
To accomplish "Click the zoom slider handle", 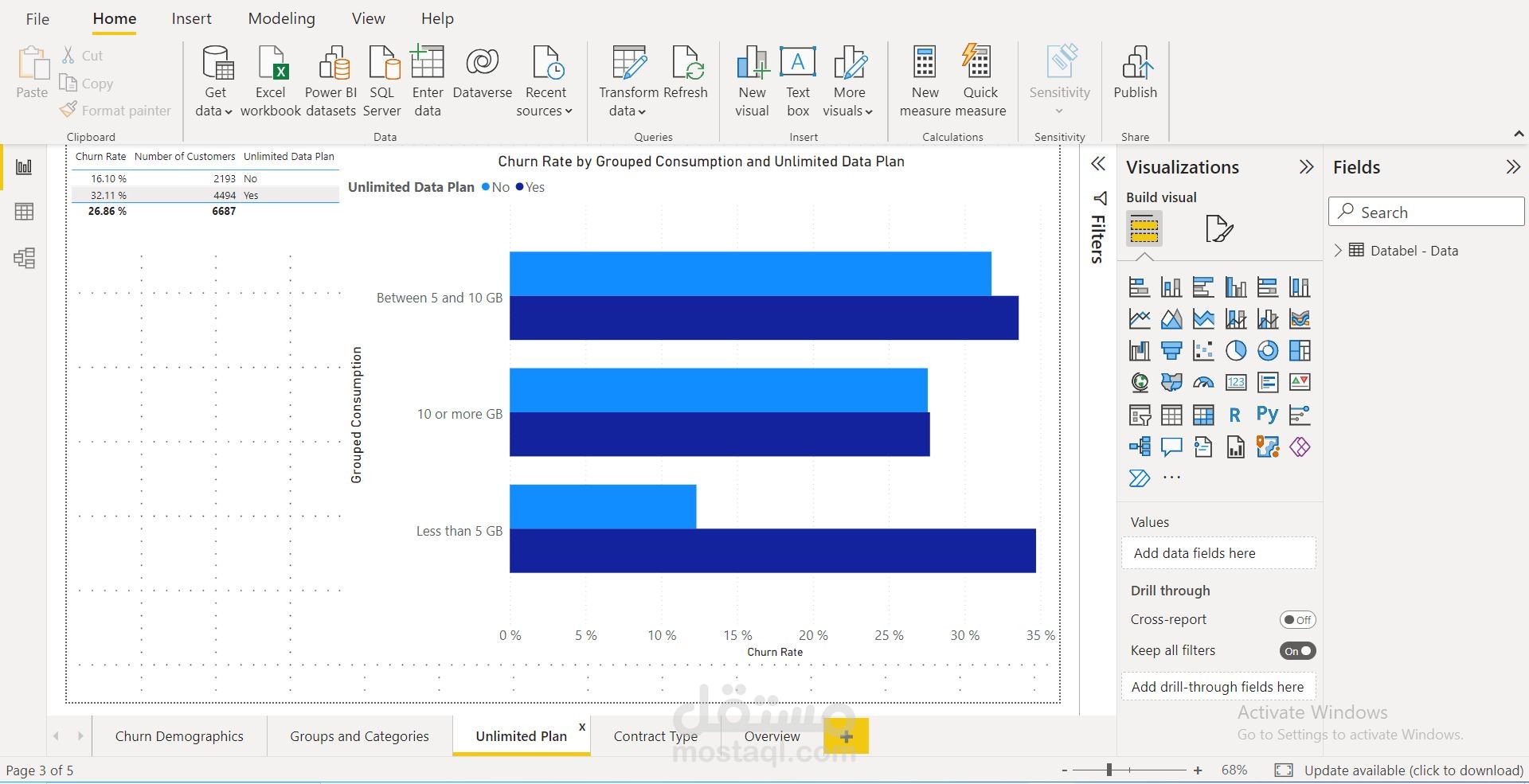I will tap(1109, 770).
